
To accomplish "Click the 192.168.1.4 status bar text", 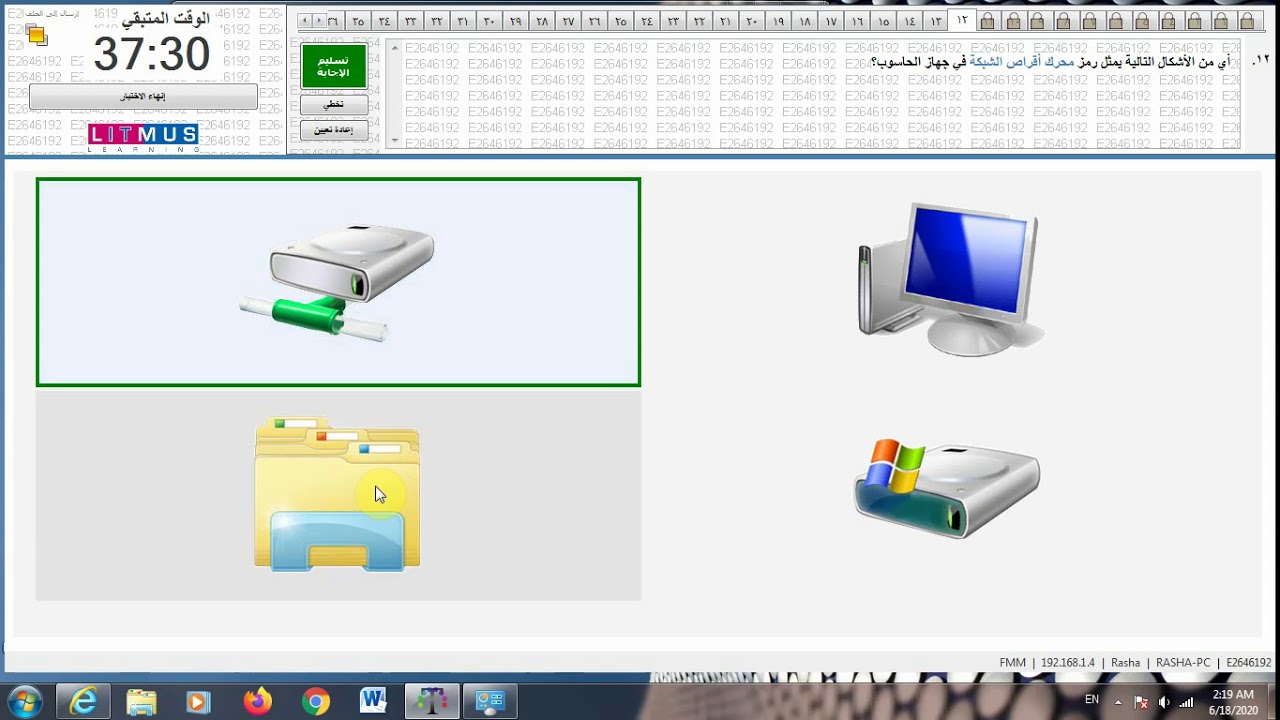I will coord(1068,663).
